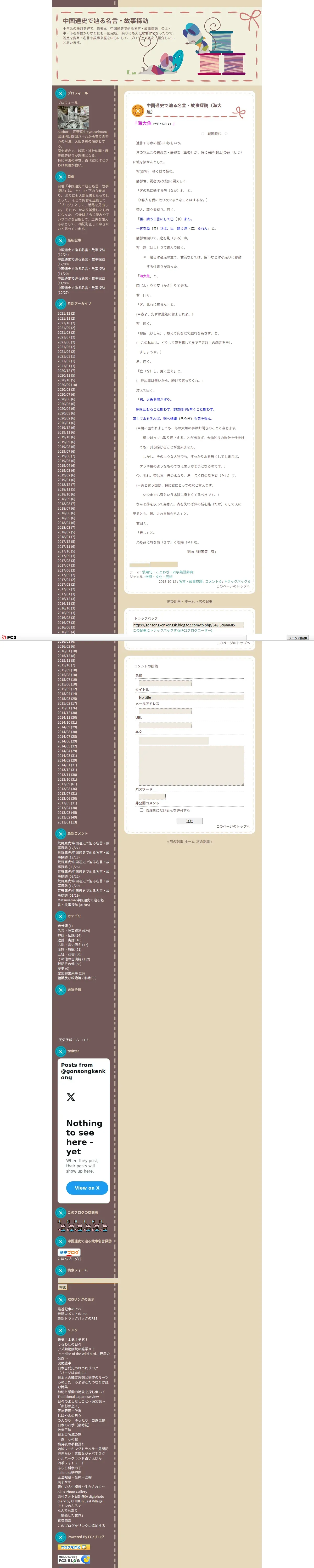Click the icon beside 検索フォーム heading
This screenshot has height=1568, width=314.
60,1270
